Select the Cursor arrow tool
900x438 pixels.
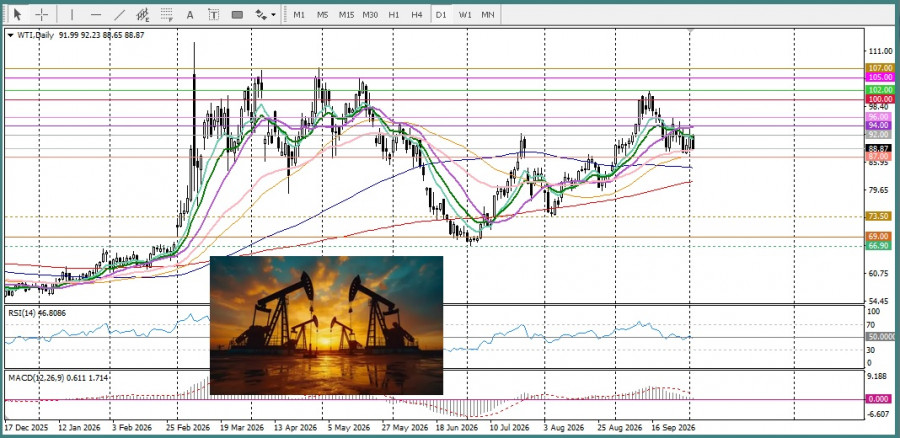tap(17, 14)
